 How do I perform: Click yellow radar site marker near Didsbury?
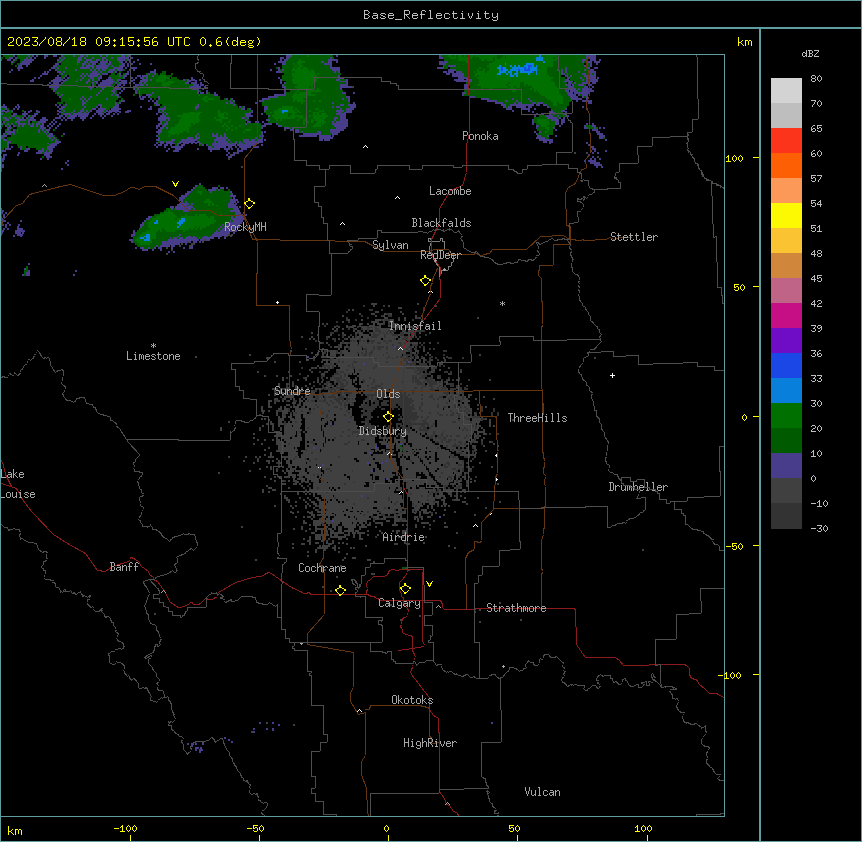pyautogui.click(x=388, y=417)
